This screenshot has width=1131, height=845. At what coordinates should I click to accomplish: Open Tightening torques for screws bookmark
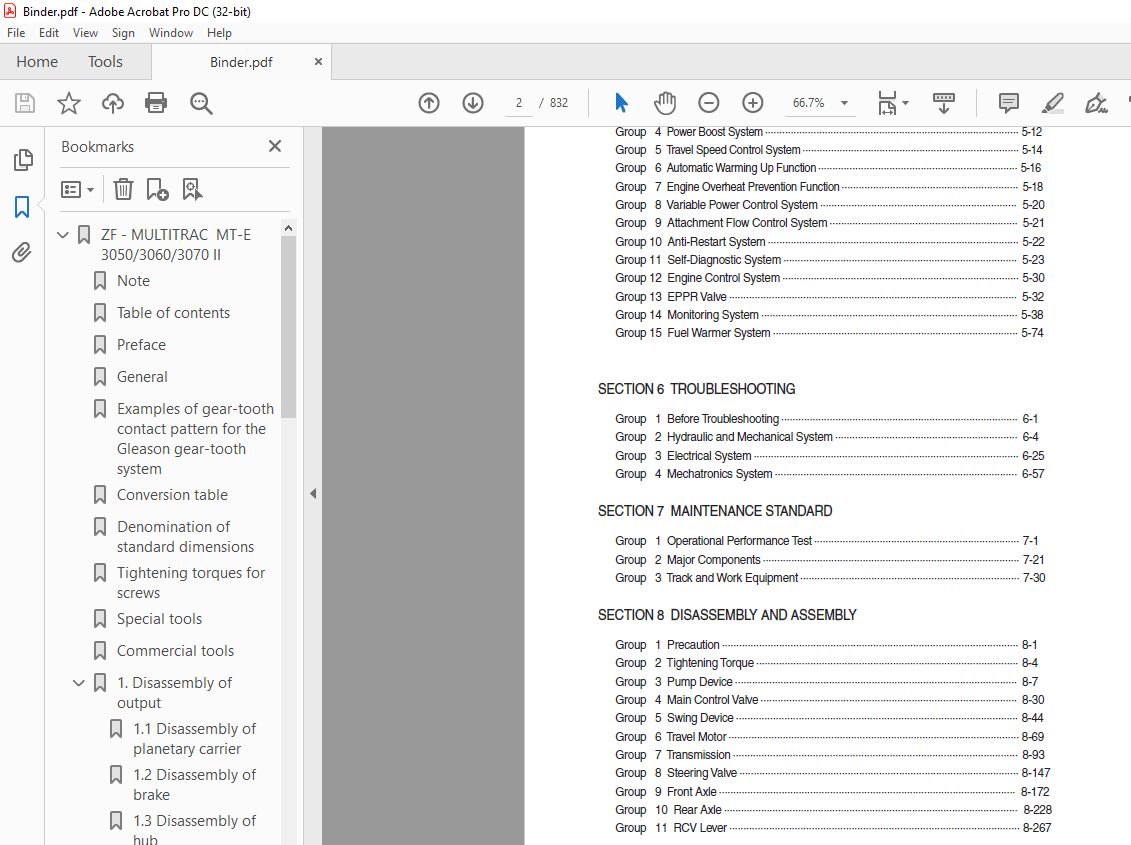(190, 583)
